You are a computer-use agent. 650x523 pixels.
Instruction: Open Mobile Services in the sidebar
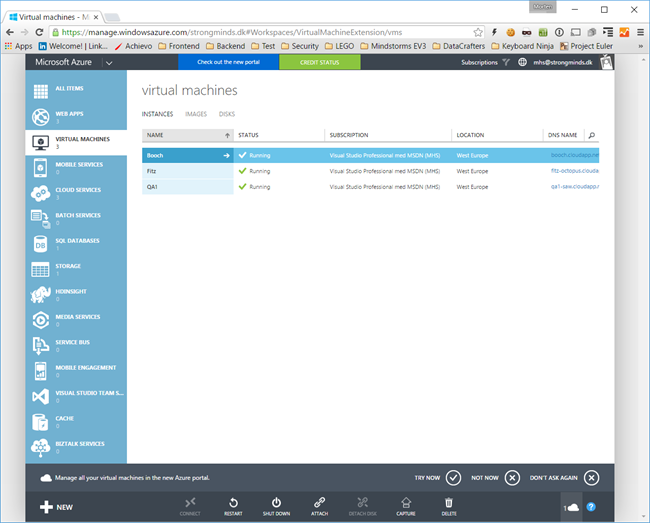[76, 168]
